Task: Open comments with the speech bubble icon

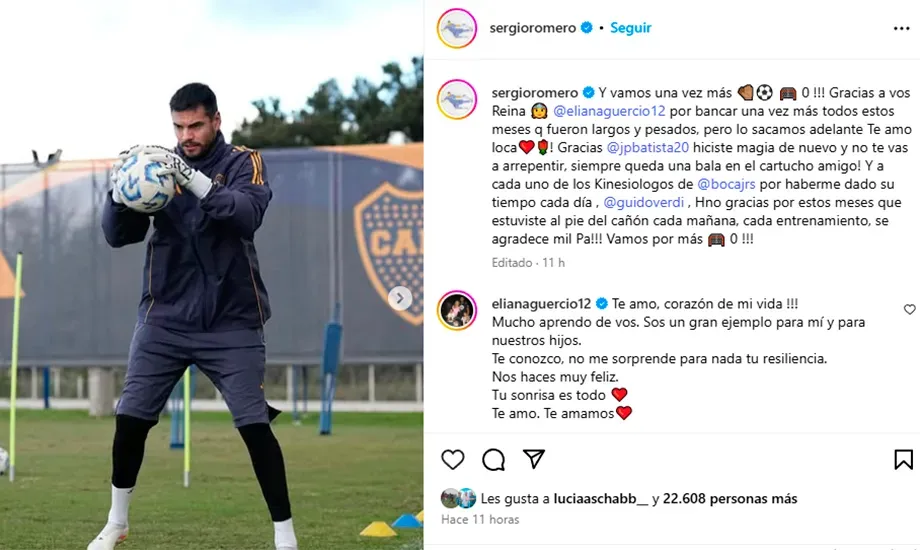Action: [493, 460]
